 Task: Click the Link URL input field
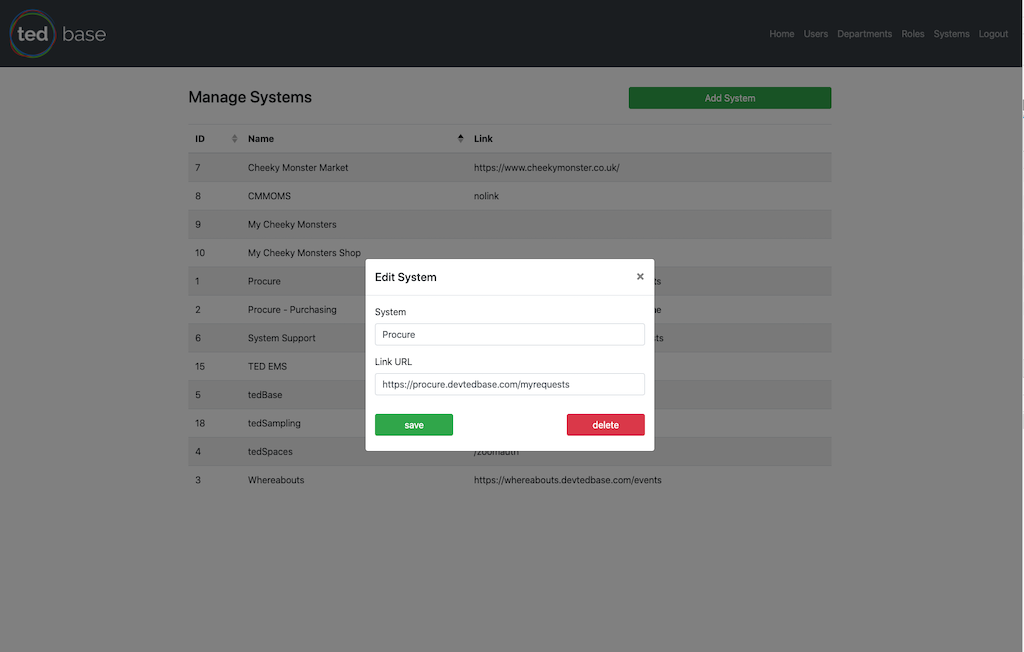point(509,384)
